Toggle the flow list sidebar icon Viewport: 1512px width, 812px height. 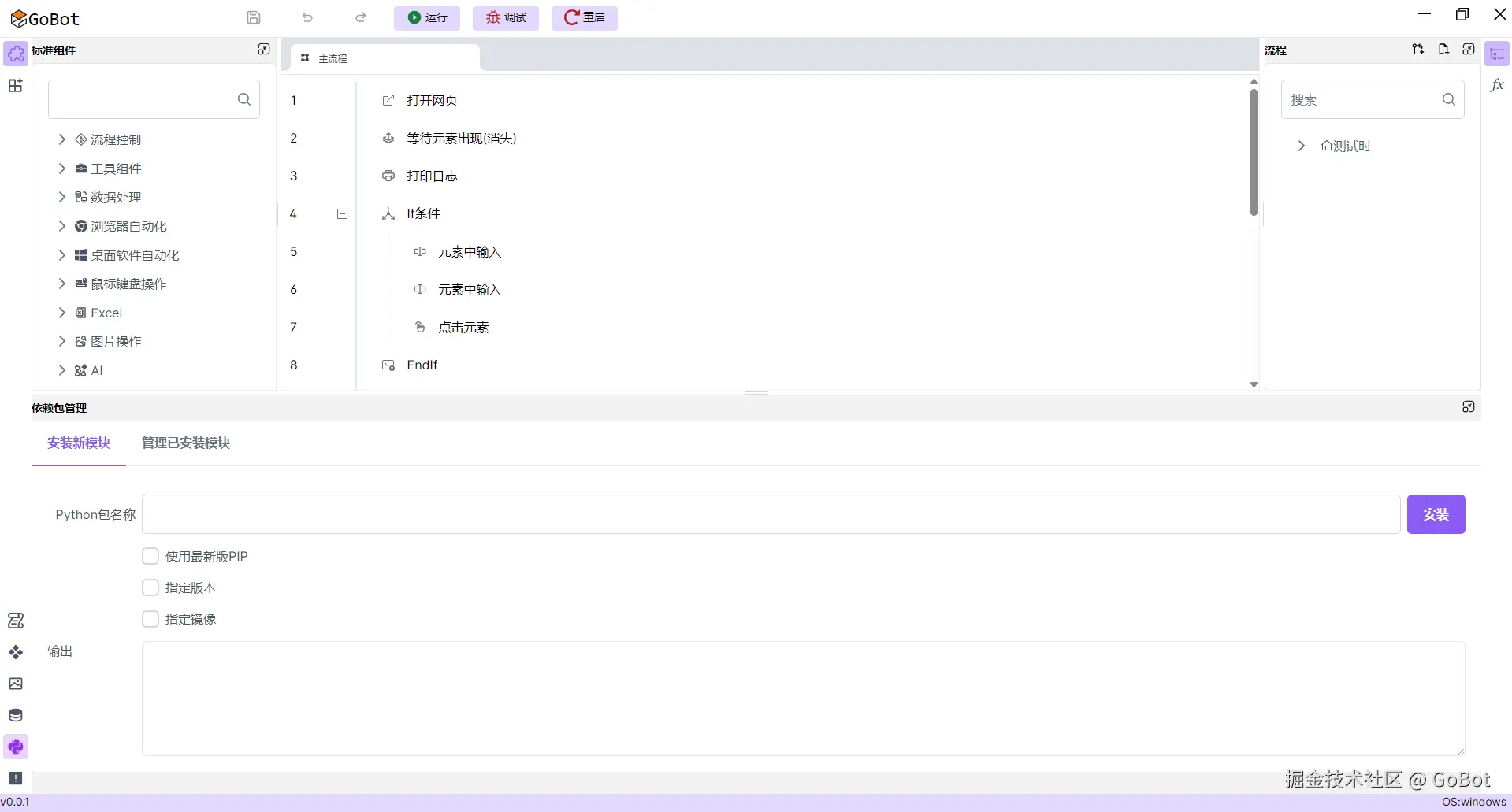coord(1497,54)
